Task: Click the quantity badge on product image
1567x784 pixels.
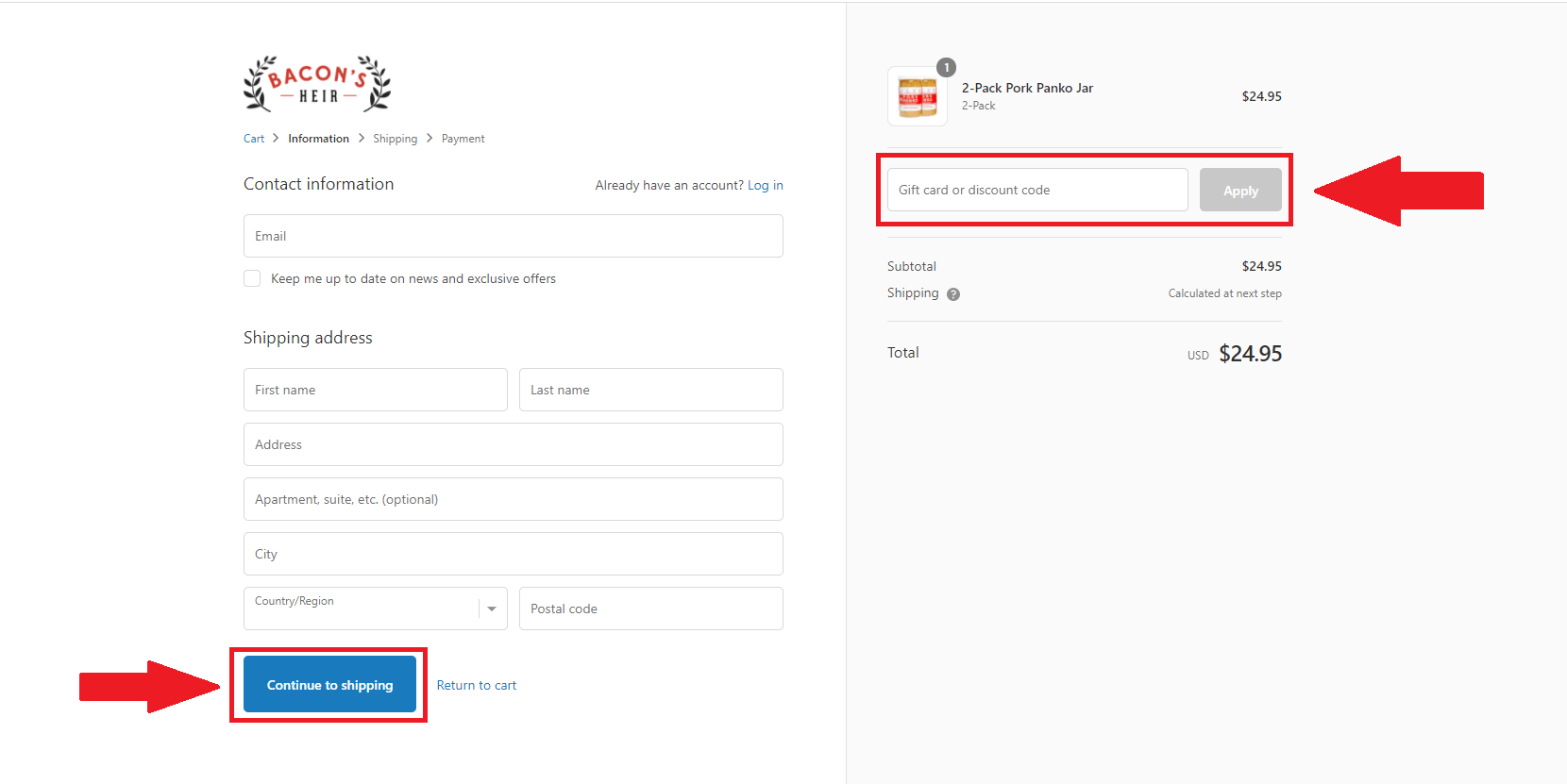Action: [x=946, y=68]
